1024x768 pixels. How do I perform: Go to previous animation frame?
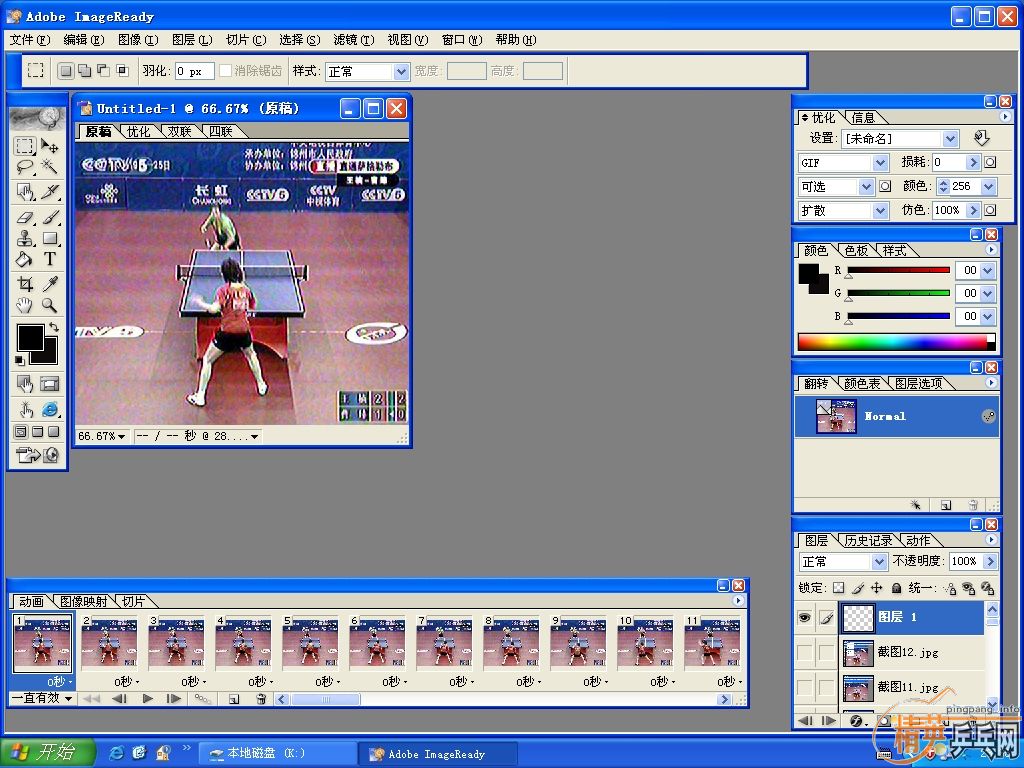point(119,699)
